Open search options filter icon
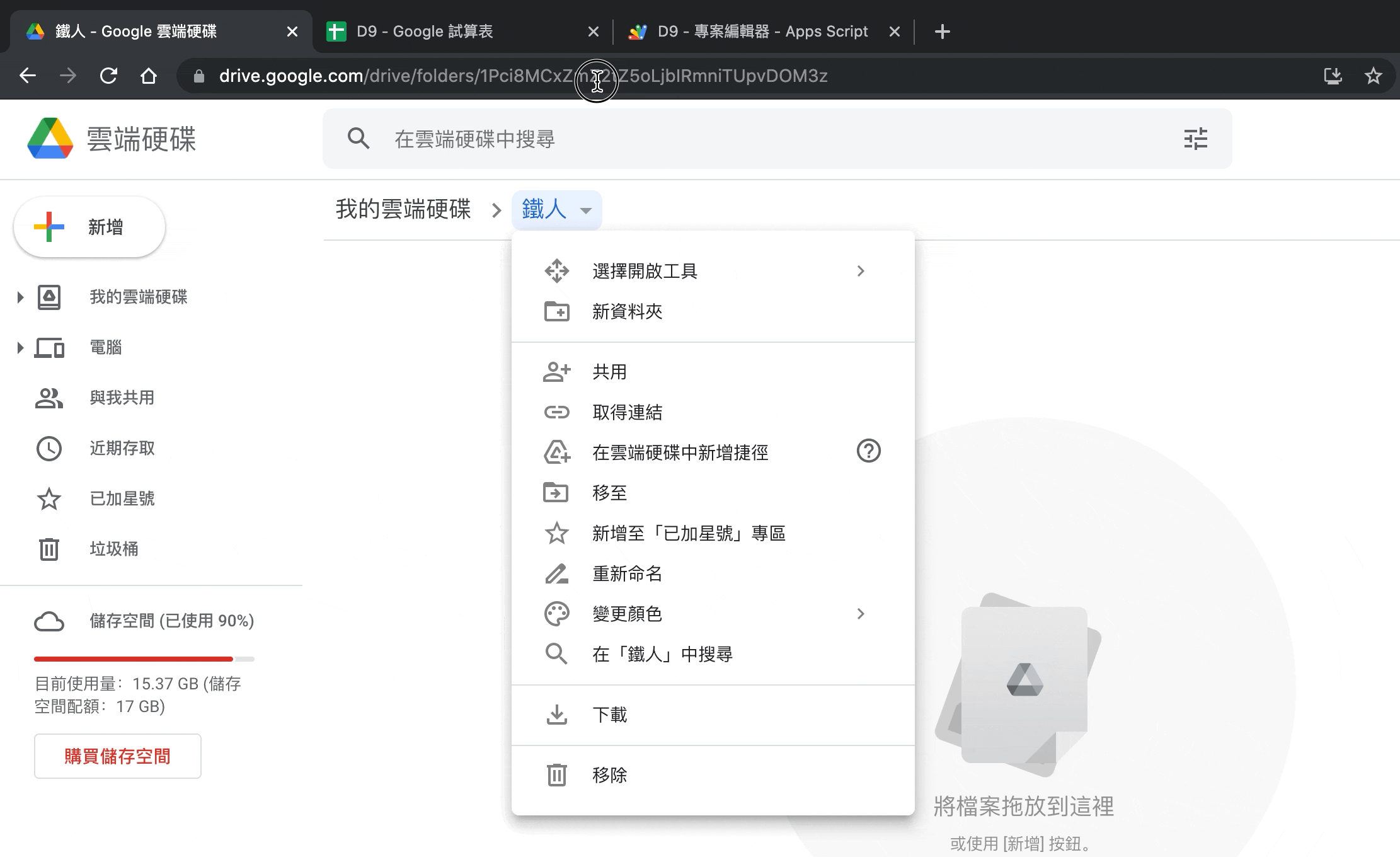The width and height of the screenshot is (1400, 857). pos(1195,139)
